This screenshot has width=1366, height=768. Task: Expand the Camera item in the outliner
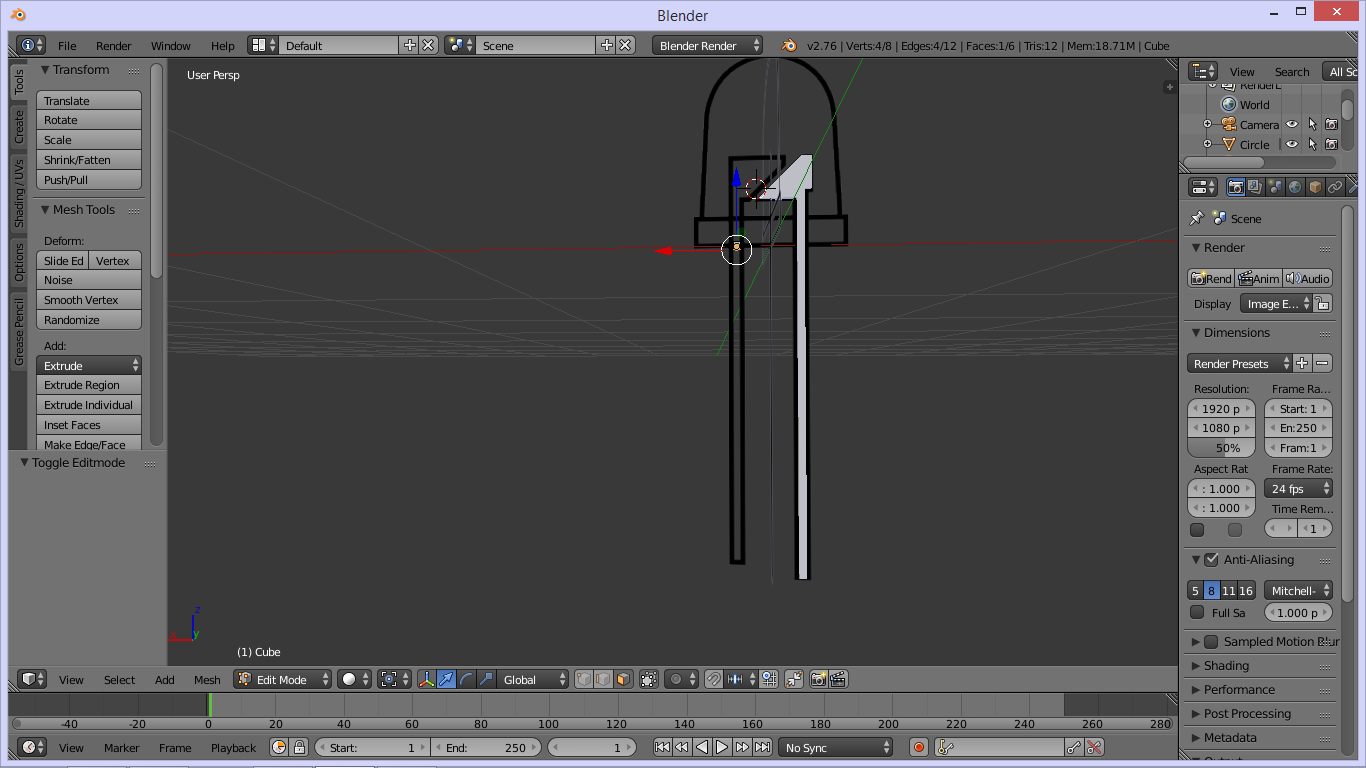(1207, 124)
